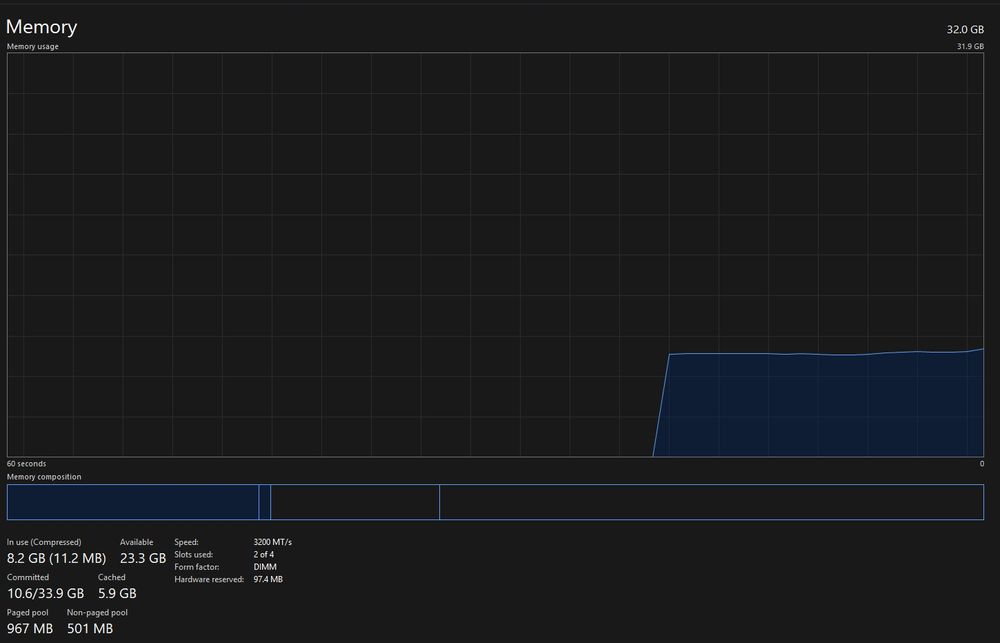Select the 501 MB non-paged pool value
Viewport: 1000px width, 643px height.
(x=90, y=628)
